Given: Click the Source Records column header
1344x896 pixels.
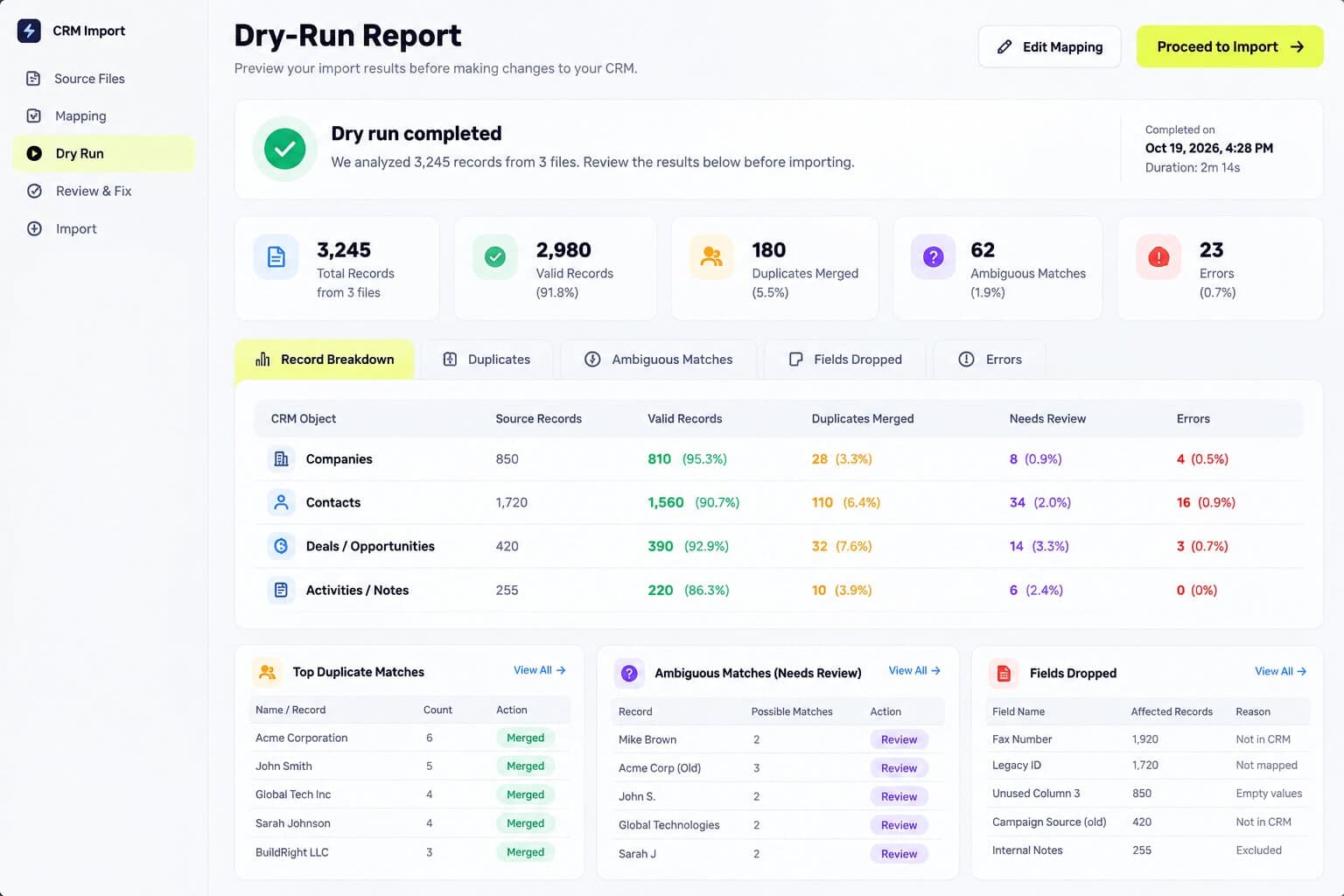Looking at the screenshot, I should click(538, 419).
